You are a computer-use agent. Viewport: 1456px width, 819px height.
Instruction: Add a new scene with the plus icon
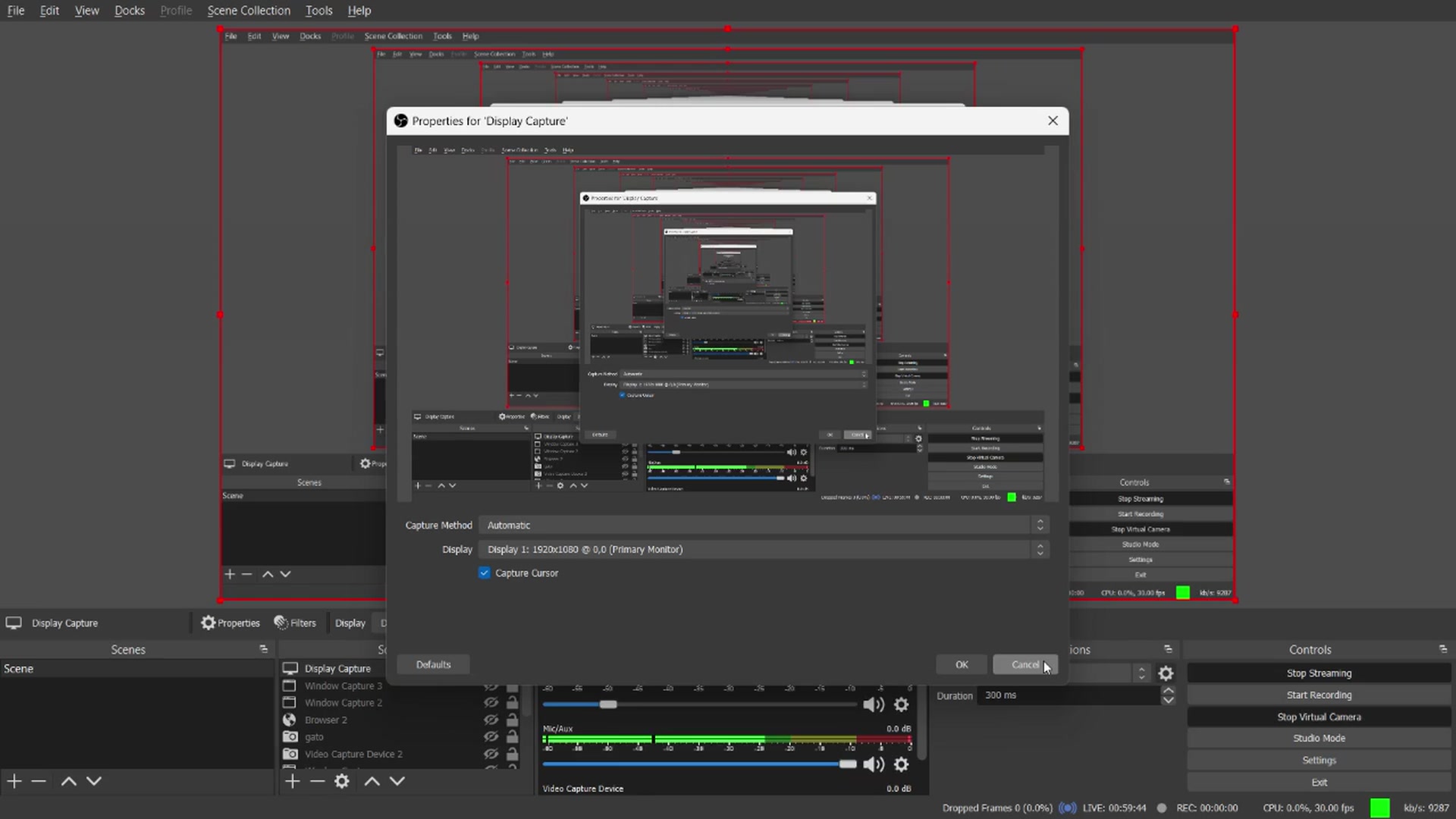[14, 781]
